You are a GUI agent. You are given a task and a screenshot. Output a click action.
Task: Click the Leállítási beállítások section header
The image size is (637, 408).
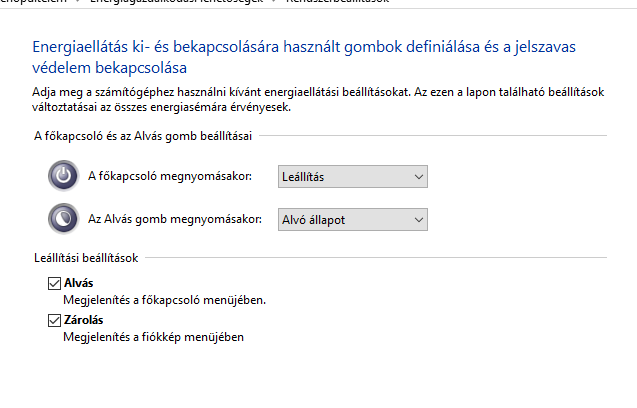click(x=86, y=258)
